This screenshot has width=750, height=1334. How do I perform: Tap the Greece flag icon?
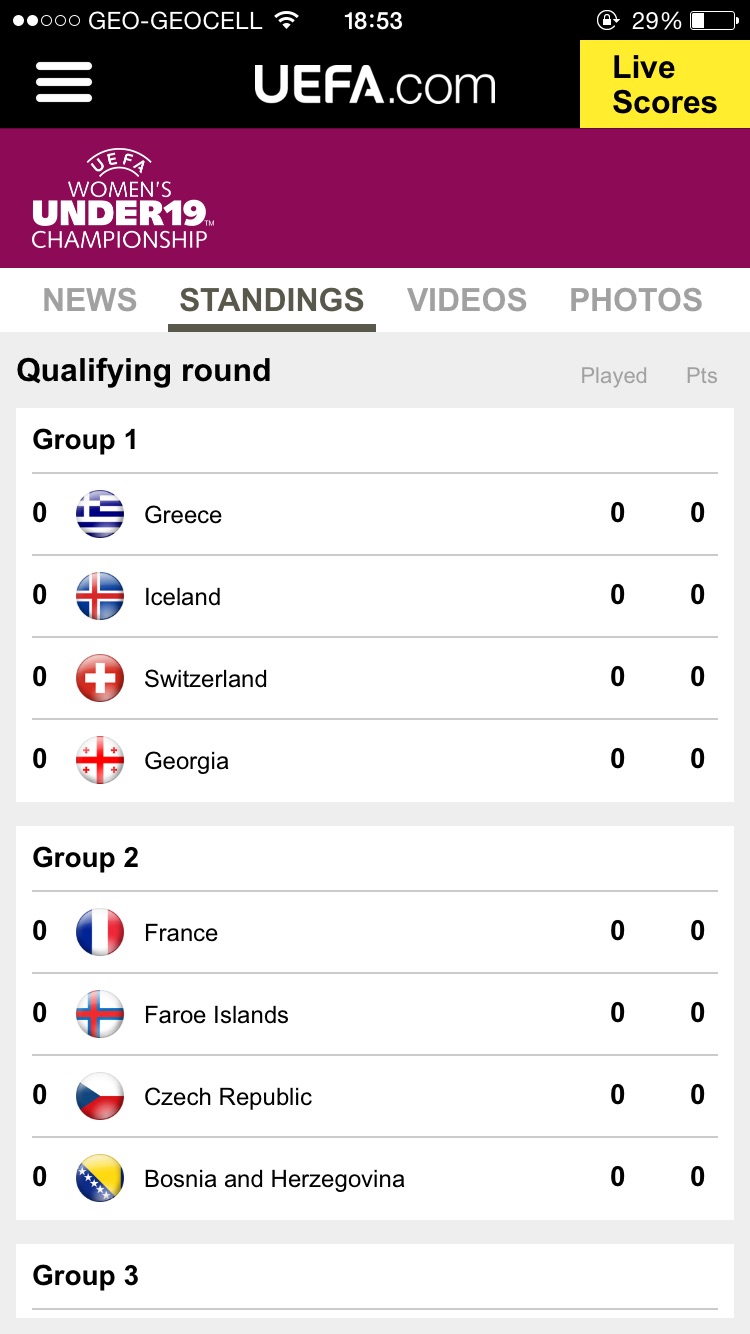[100, 514]
